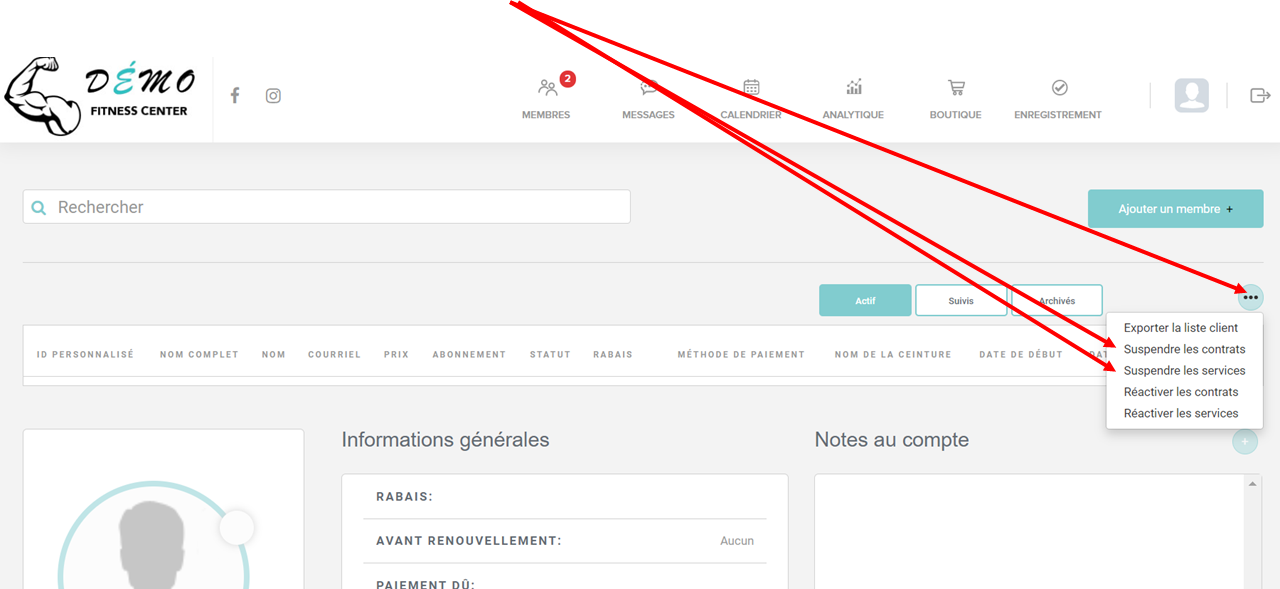
Task: Add a note with the plus icon
Action: click(1245, 441)
